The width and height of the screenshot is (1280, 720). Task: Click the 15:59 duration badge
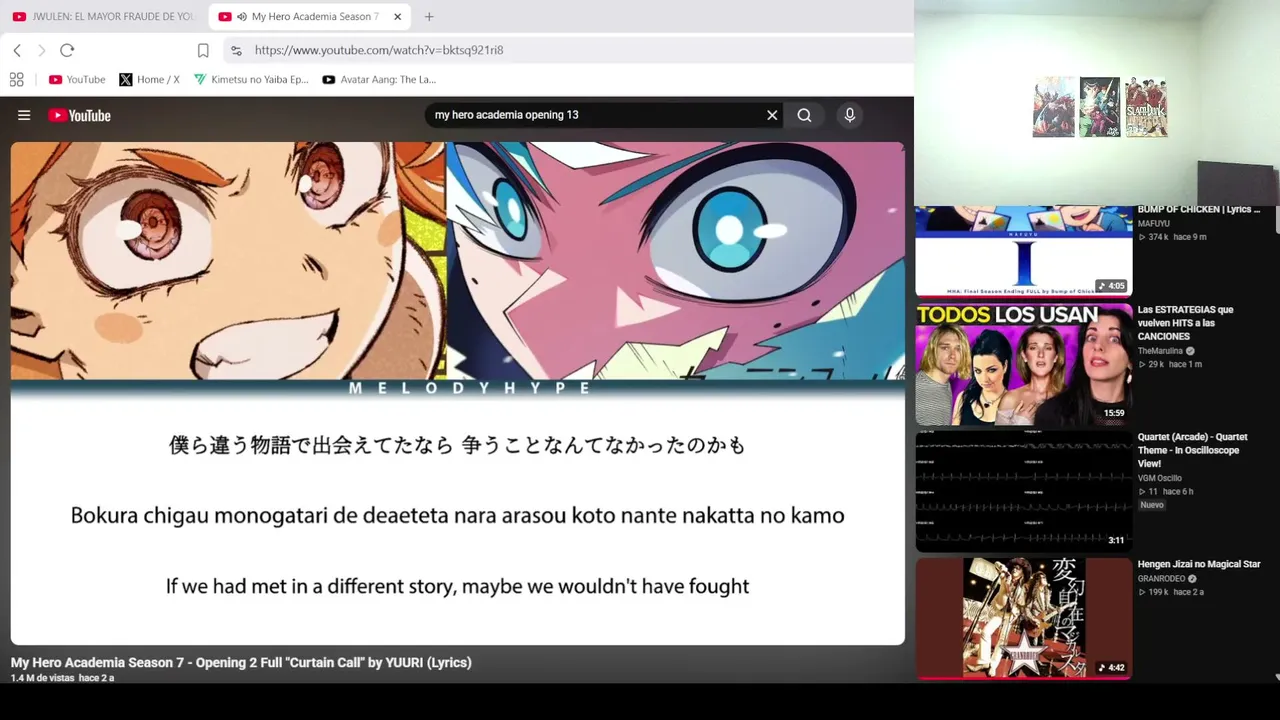click(x=1114, y=413)
